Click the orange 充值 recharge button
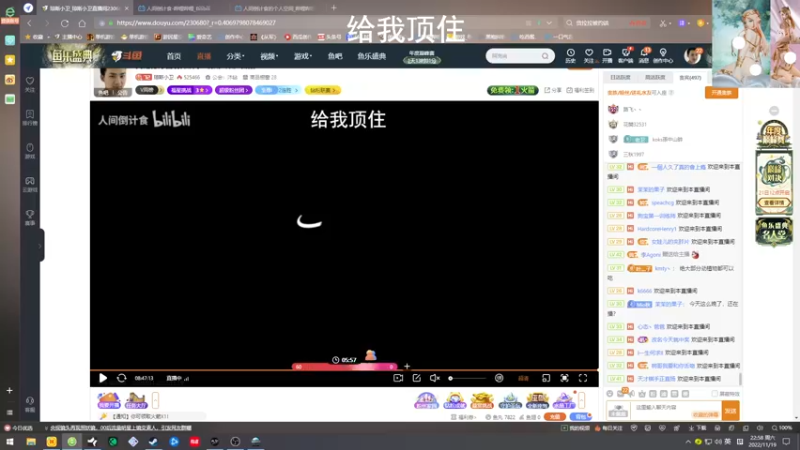 [555, 417]
